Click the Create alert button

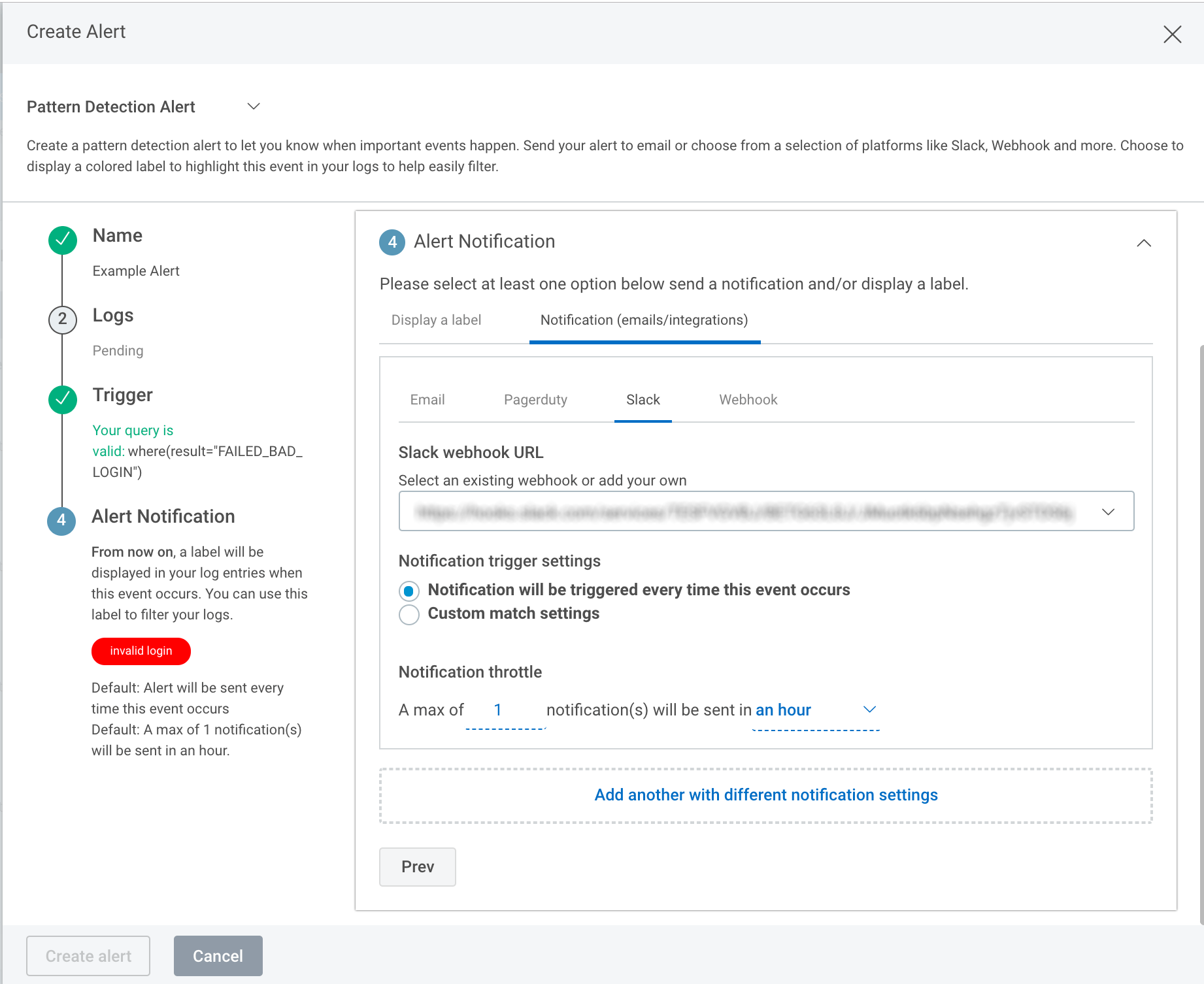pyautogui.click(x=88, y=956)
